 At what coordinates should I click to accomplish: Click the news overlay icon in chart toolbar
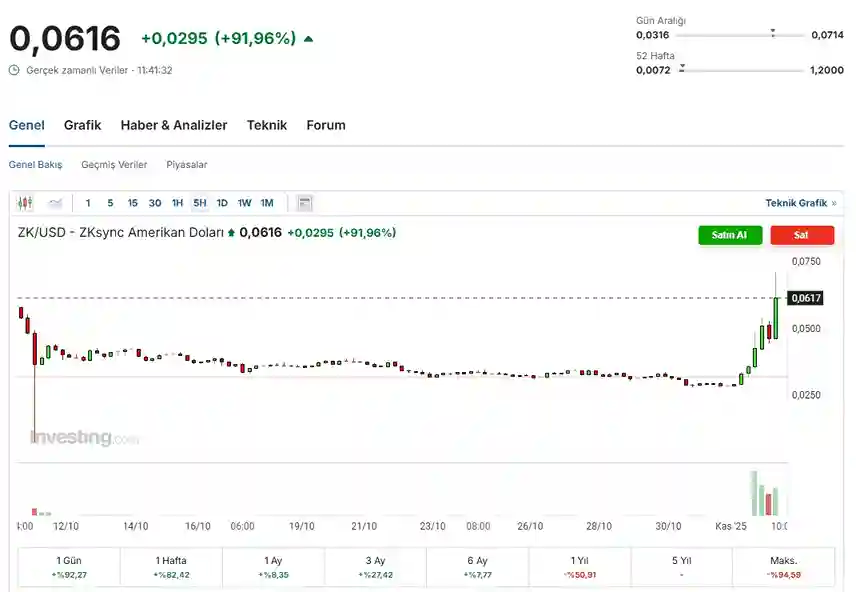pos(305,203)
